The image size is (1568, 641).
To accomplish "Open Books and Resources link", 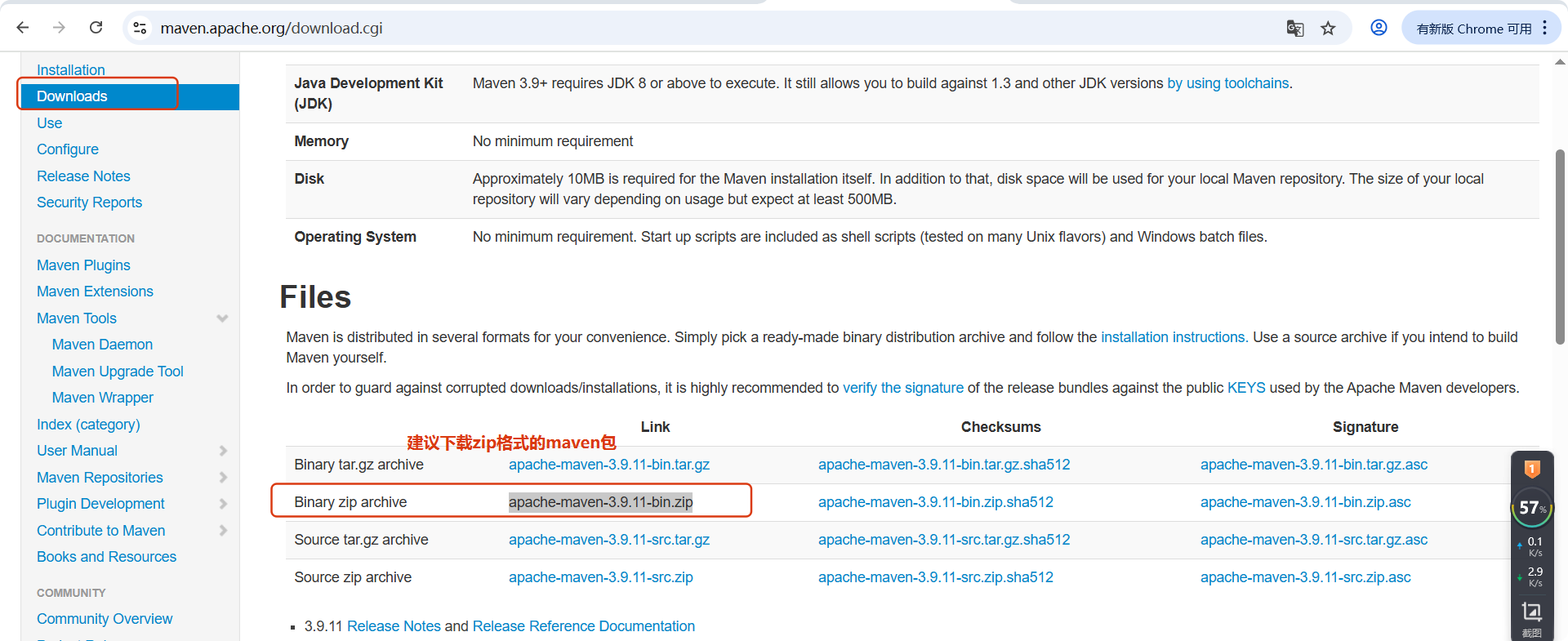I will [106, 557].
